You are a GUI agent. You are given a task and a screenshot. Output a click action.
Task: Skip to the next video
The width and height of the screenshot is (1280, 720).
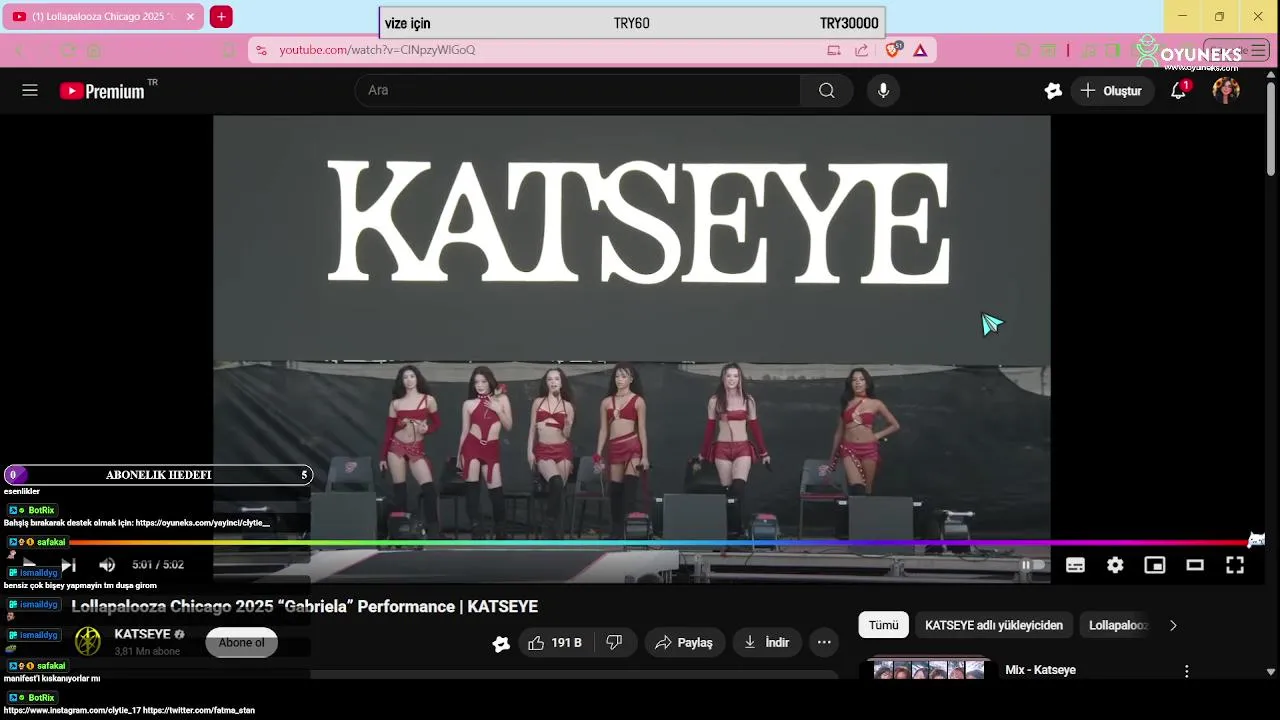[68, 565]
